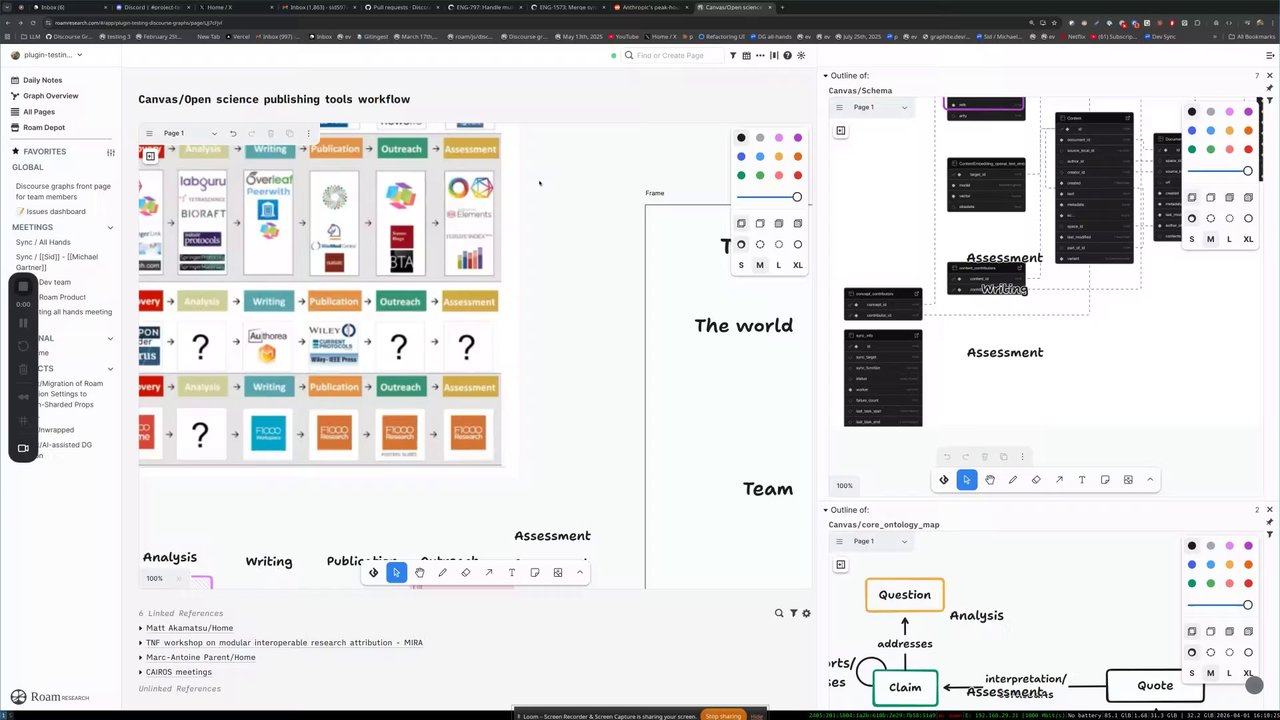Open the main canvas hamburger menu

tap(150, 133)
